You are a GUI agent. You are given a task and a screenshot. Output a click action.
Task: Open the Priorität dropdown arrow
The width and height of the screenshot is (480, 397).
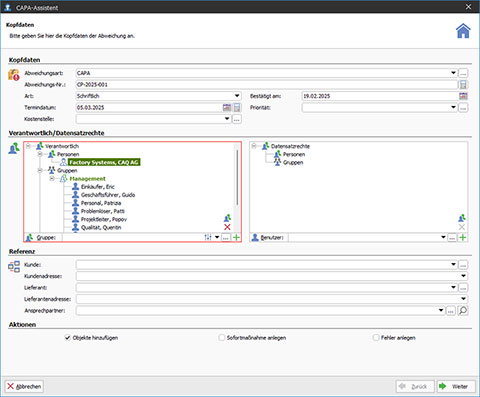(x=453, y=107)
